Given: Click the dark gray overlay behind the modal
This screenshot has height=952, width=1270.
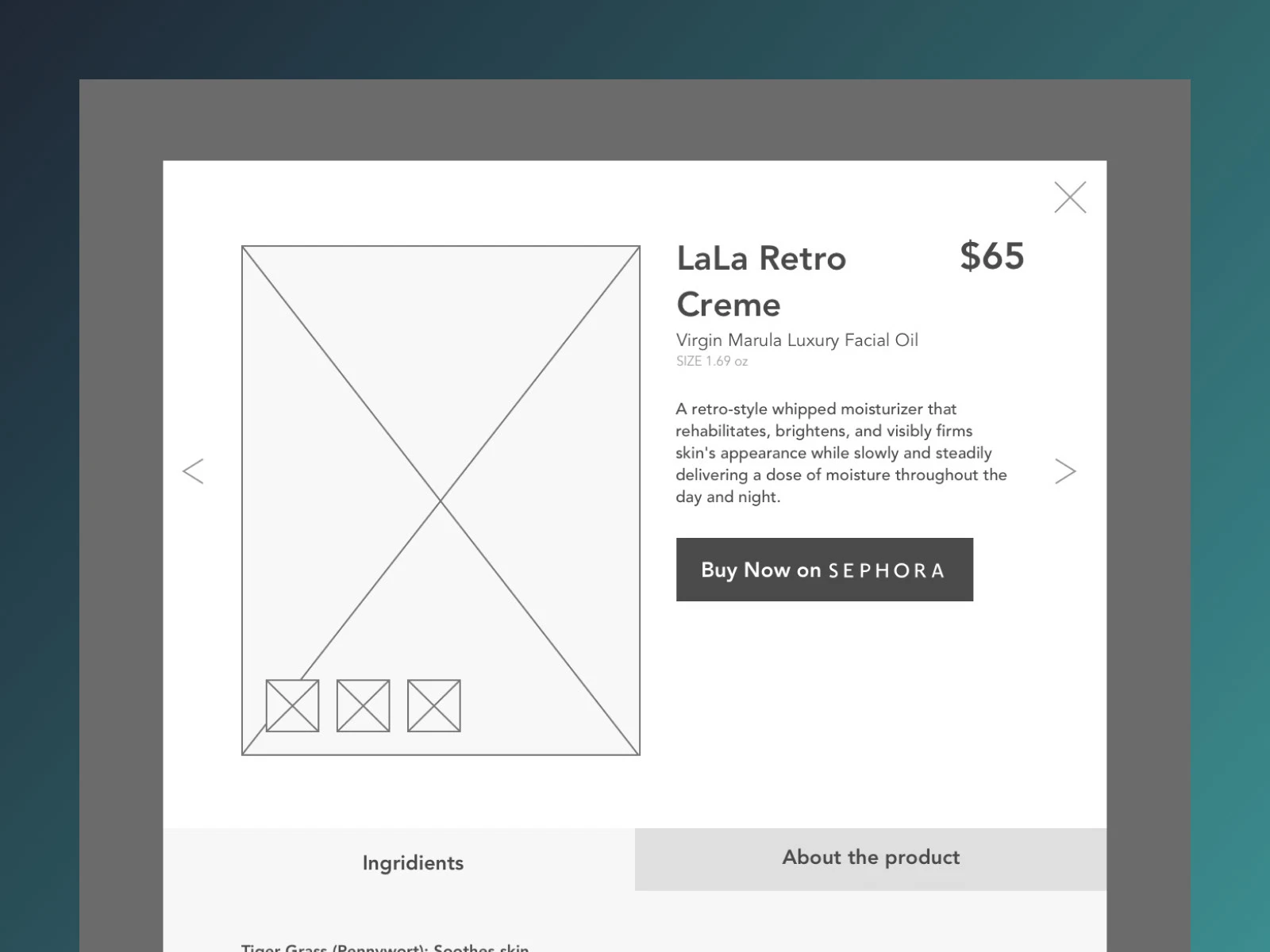Looking at the screenshot, I should (x=121, y=476).
